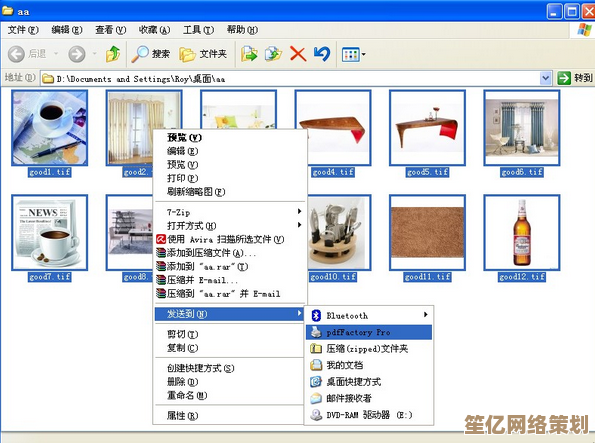
Task: Select the good7.tif news thumbnail
Action: coord(49,232)
